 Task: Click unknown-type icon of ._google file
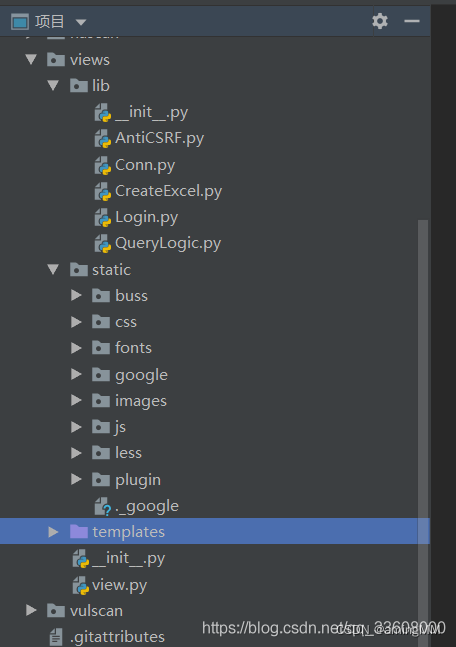pos(103,506)
